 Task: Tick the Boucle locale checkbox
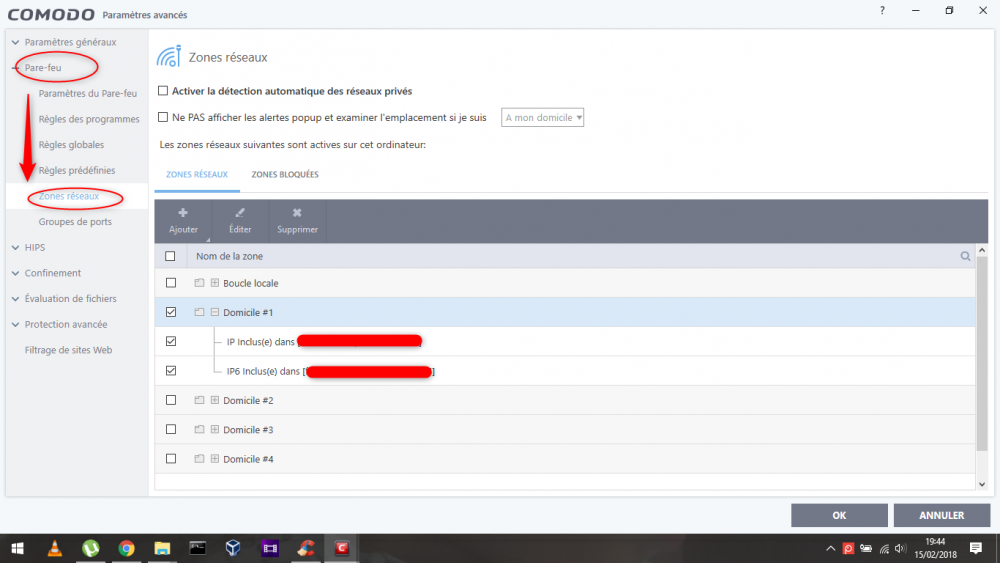click(x=170, y=283)
